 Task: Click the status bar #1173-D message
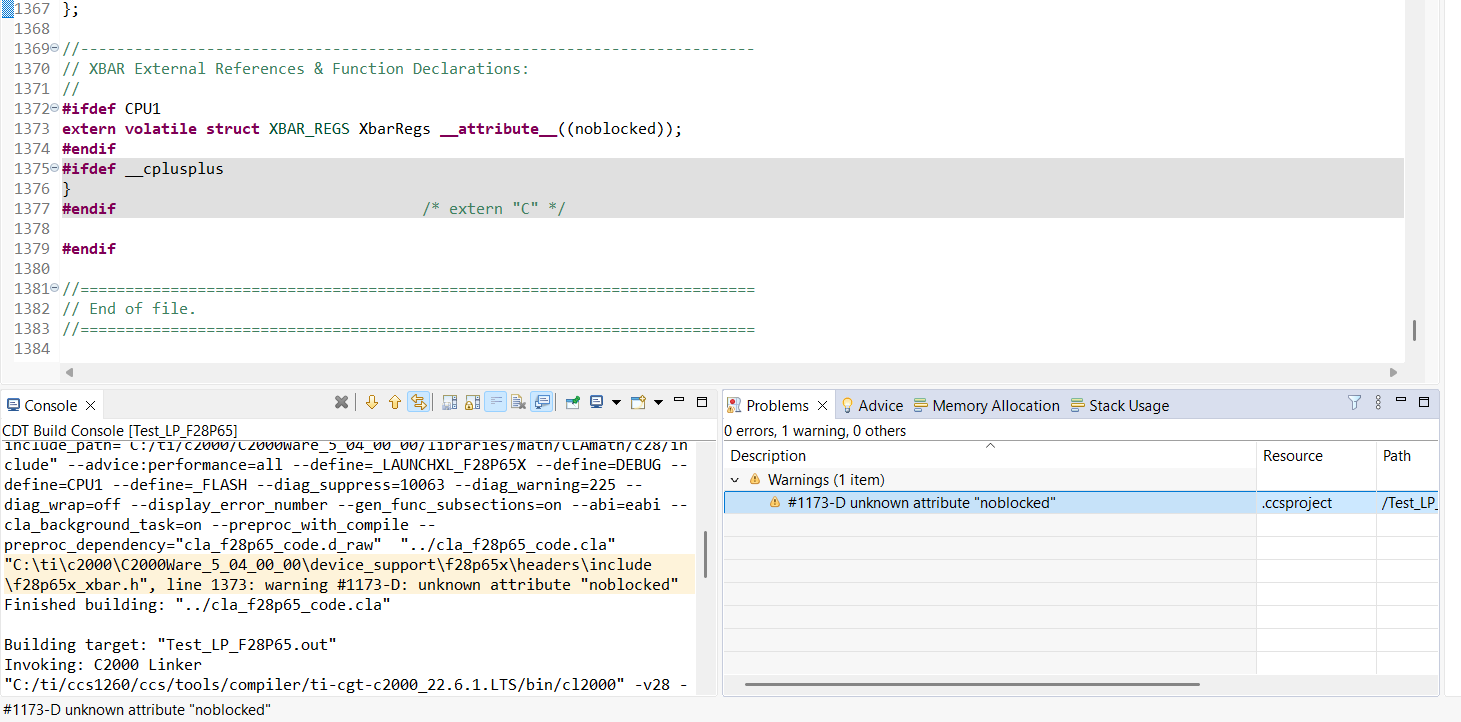(136, 710)
